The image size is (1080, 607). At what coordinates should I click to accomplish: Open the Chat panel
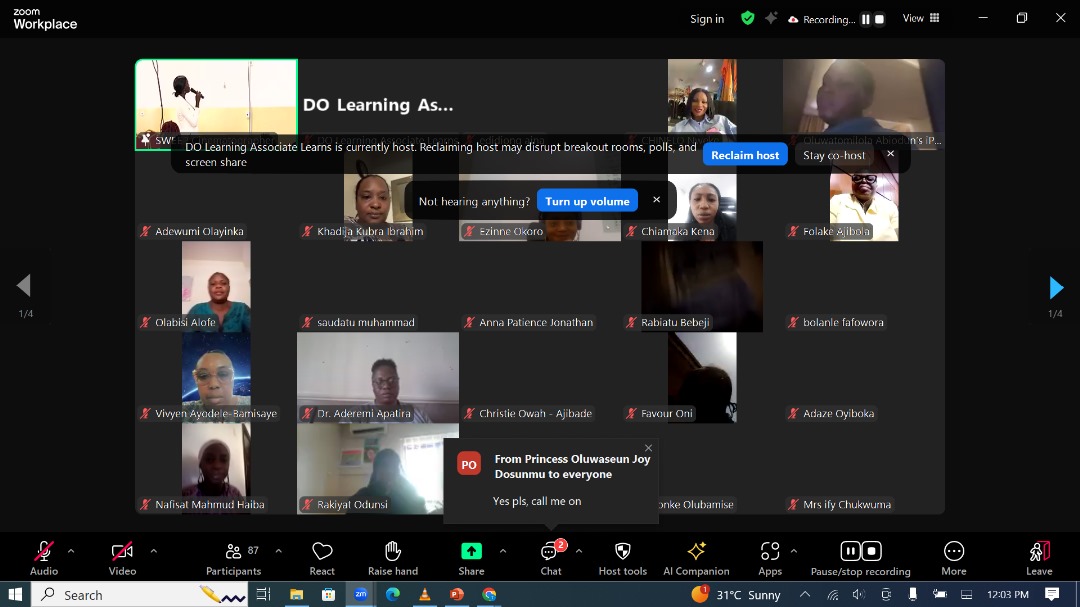point(550,552)
